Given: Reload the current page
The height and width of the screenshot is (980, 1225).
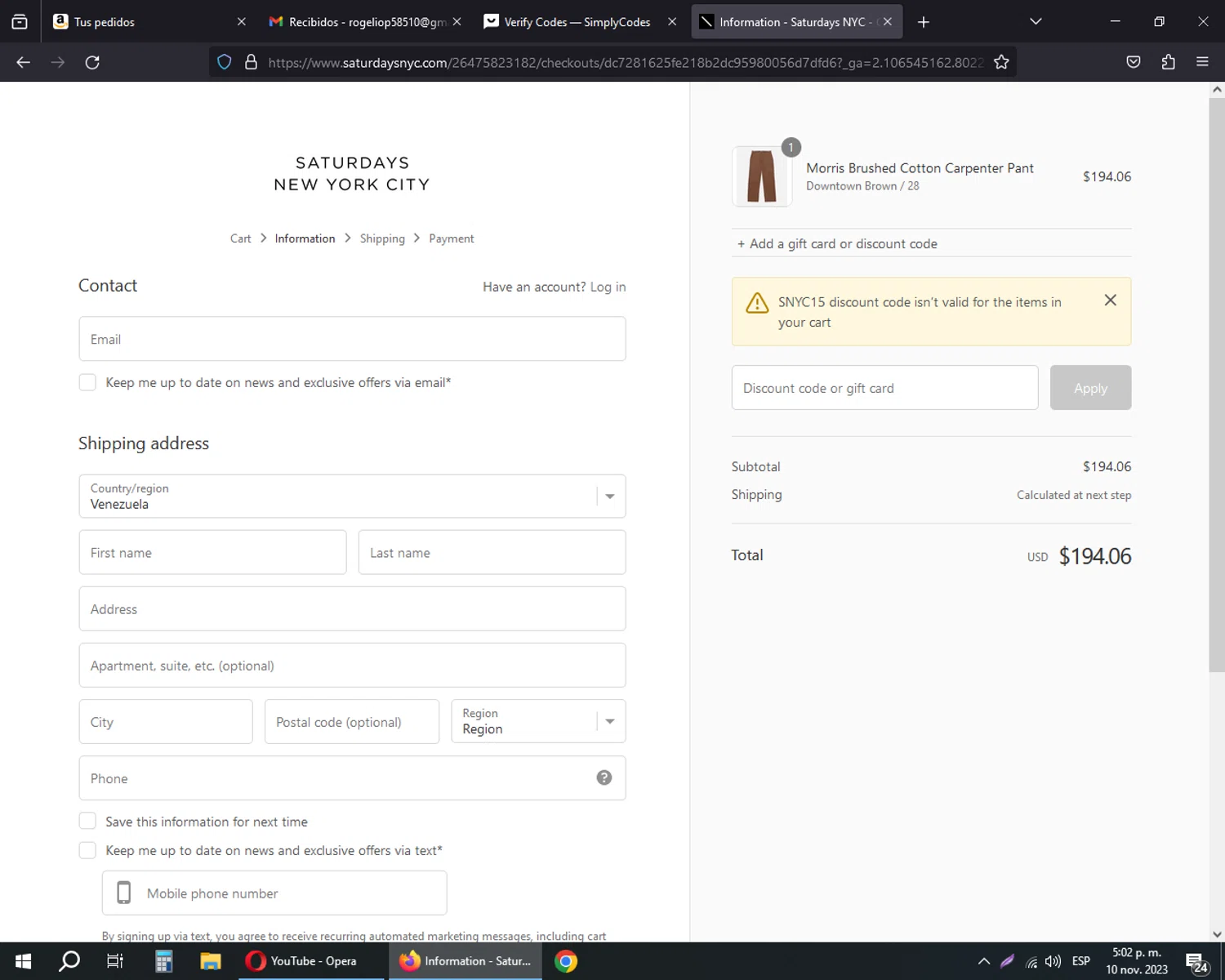Looking at the screenshot, I should (92, 62).
